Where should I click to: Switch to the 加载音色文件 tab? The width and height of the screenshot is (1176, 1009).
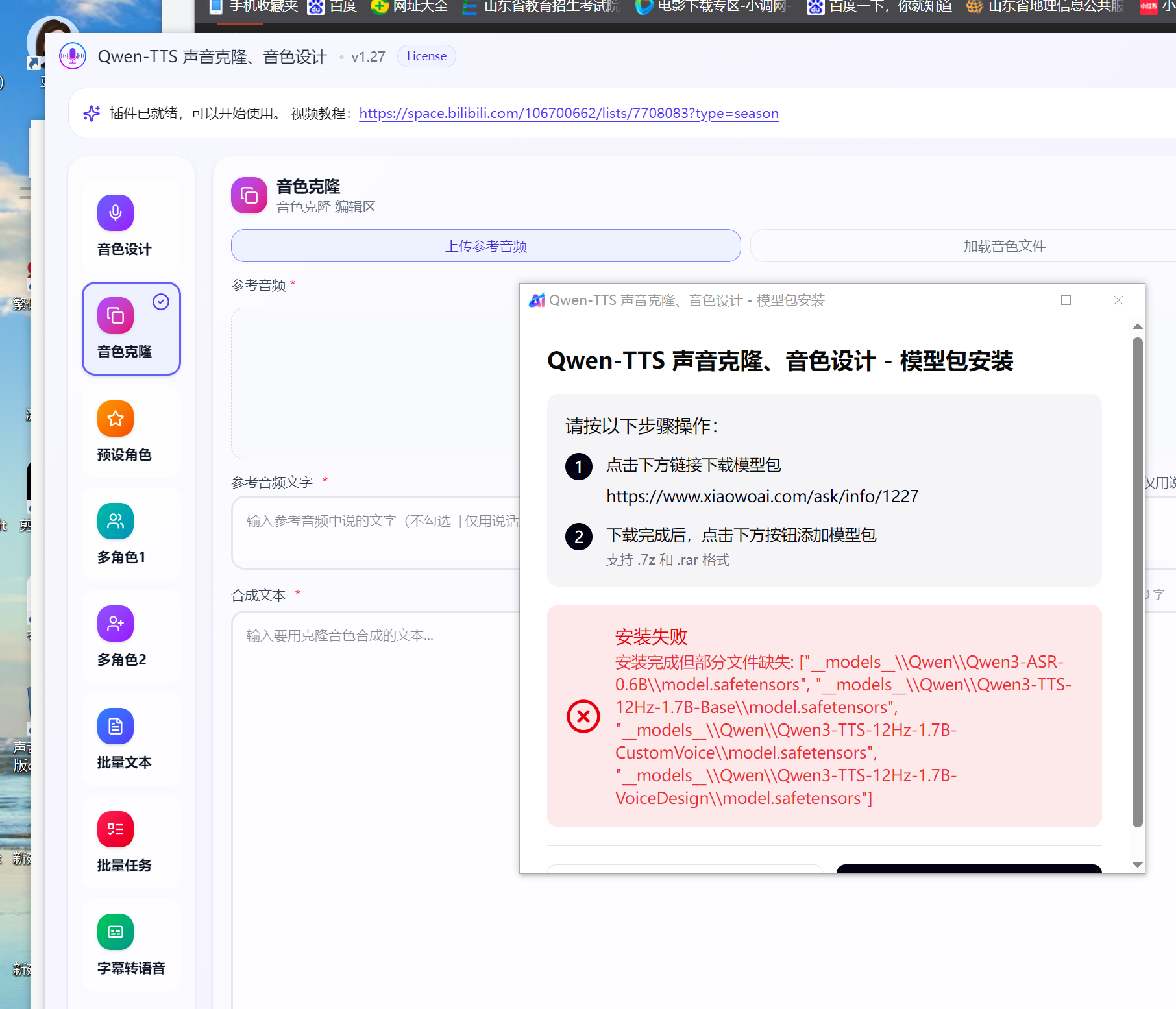tap(1003, 247)
